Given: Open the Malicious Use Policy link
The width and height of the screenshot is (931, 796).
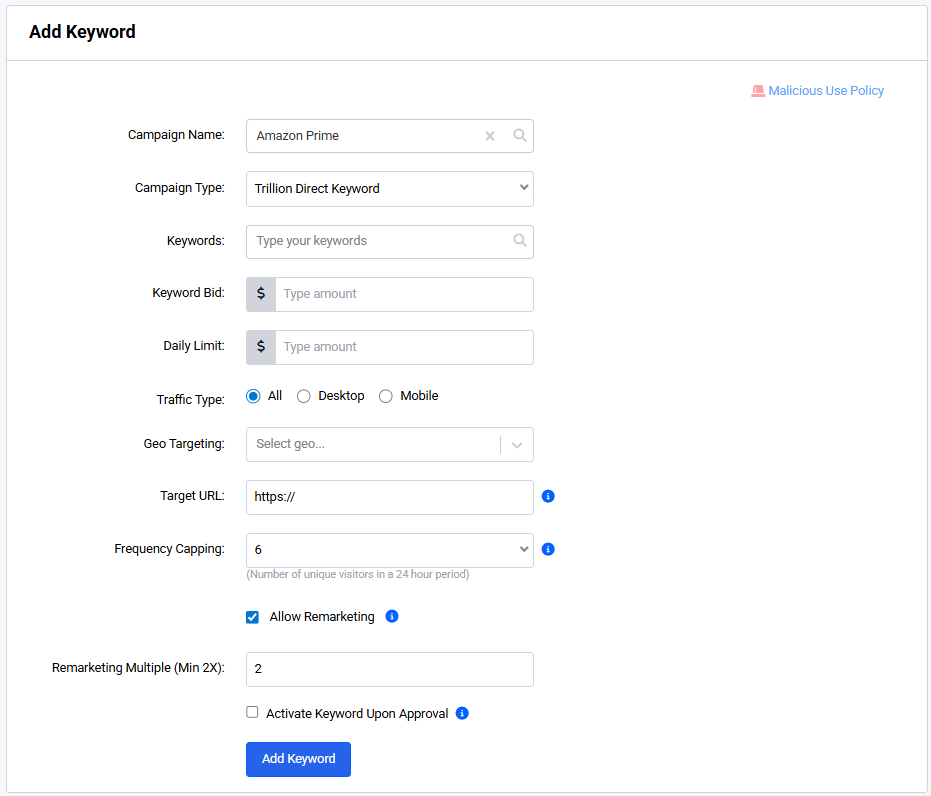Looking at the screenshot, I should pos(826,91).
